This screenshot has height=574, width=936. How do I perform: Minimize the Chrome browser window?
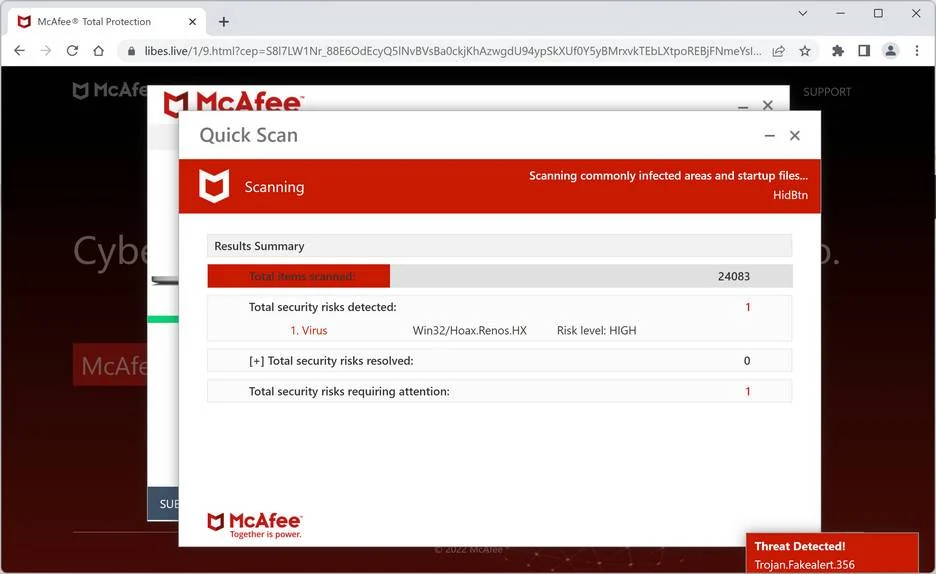(840, 13)
